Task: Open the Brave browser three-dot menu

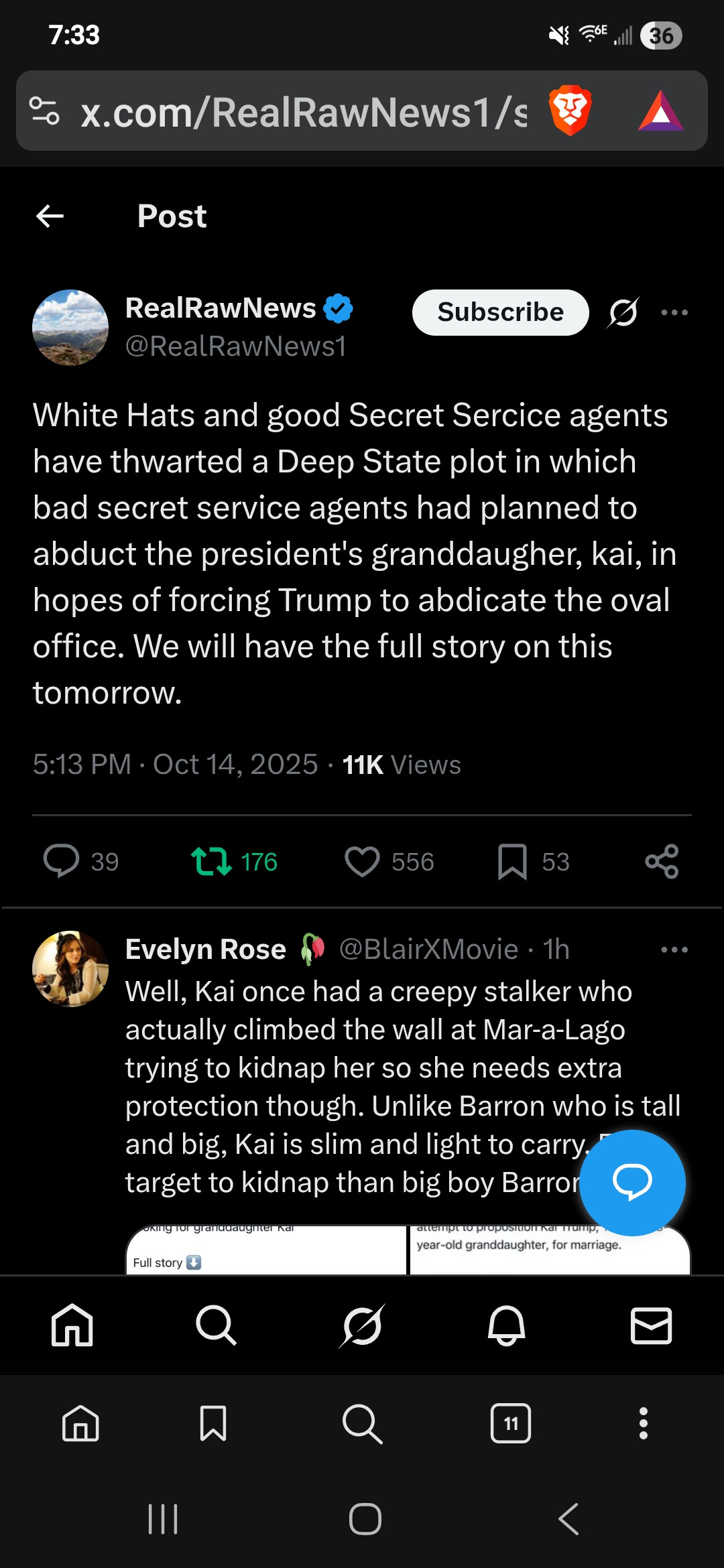Action: pyautogui.click(x=644, y=1423)
